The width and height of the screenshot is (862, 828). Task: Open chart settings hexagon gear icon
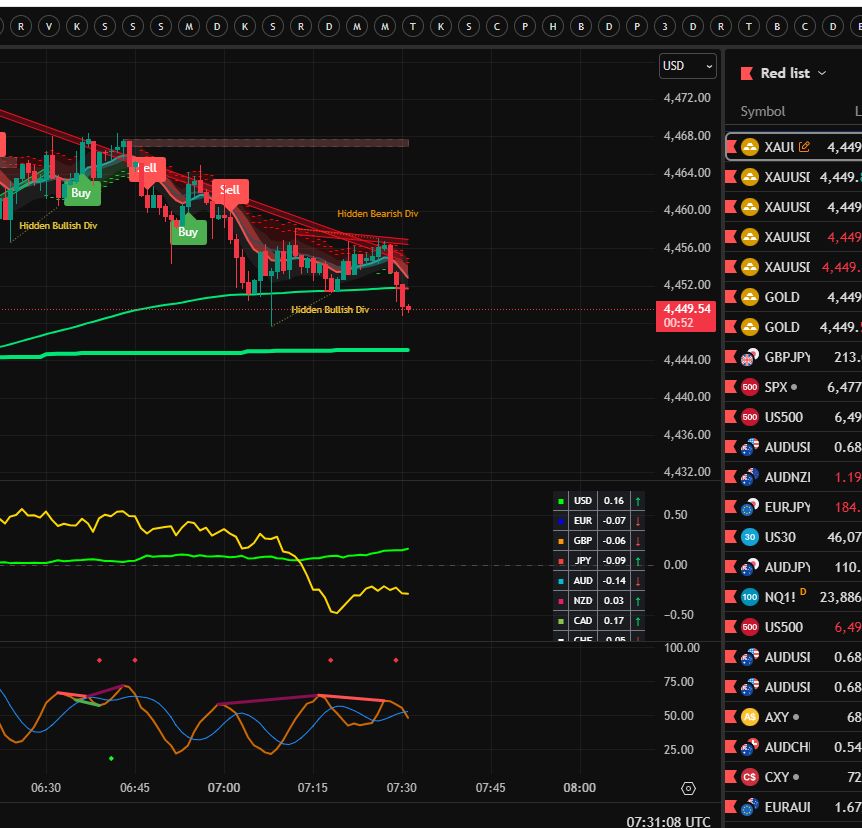coord(688,788)
